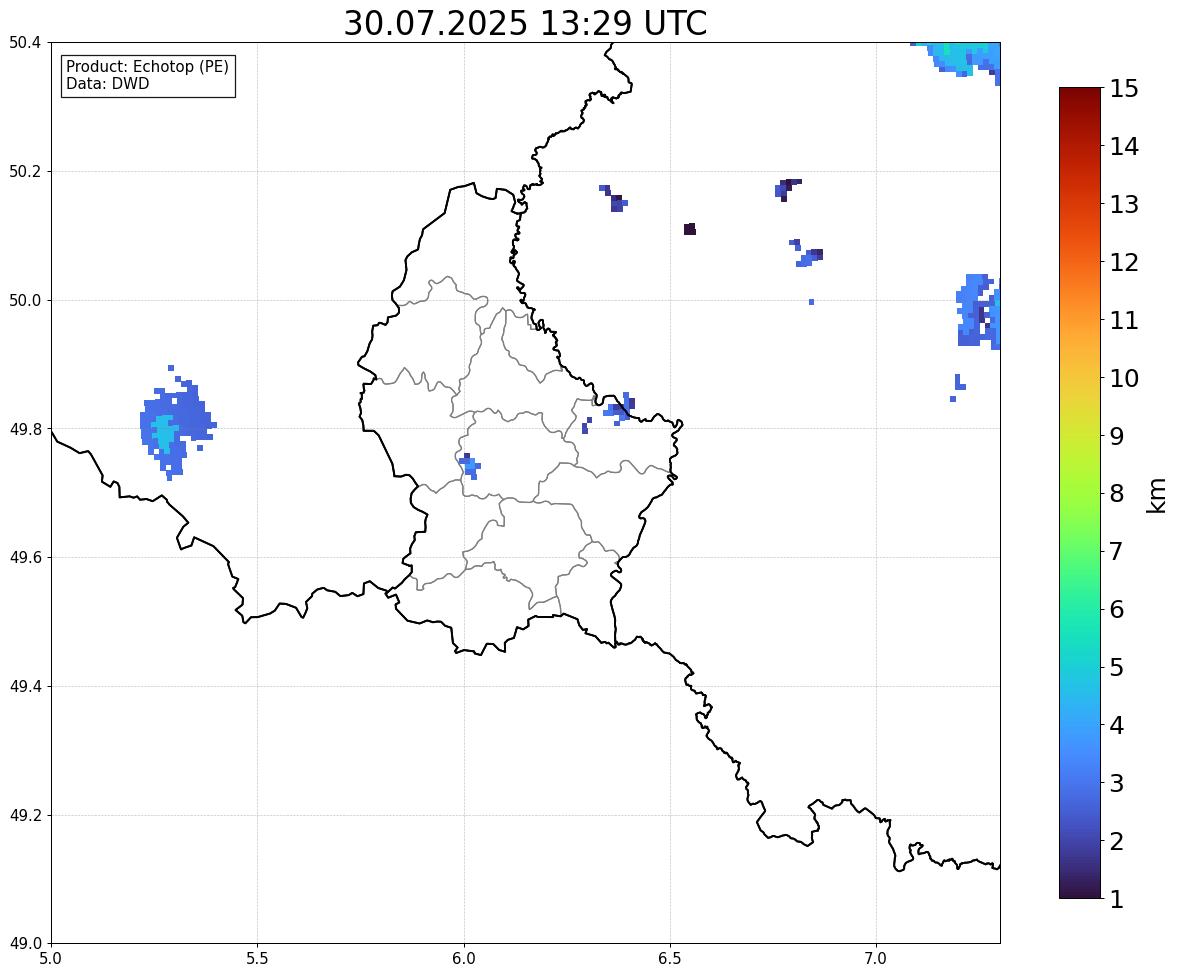The image size is (1178, 976).
Task: Click the latitude tick label "49.4"
Action: coord(25,687)
